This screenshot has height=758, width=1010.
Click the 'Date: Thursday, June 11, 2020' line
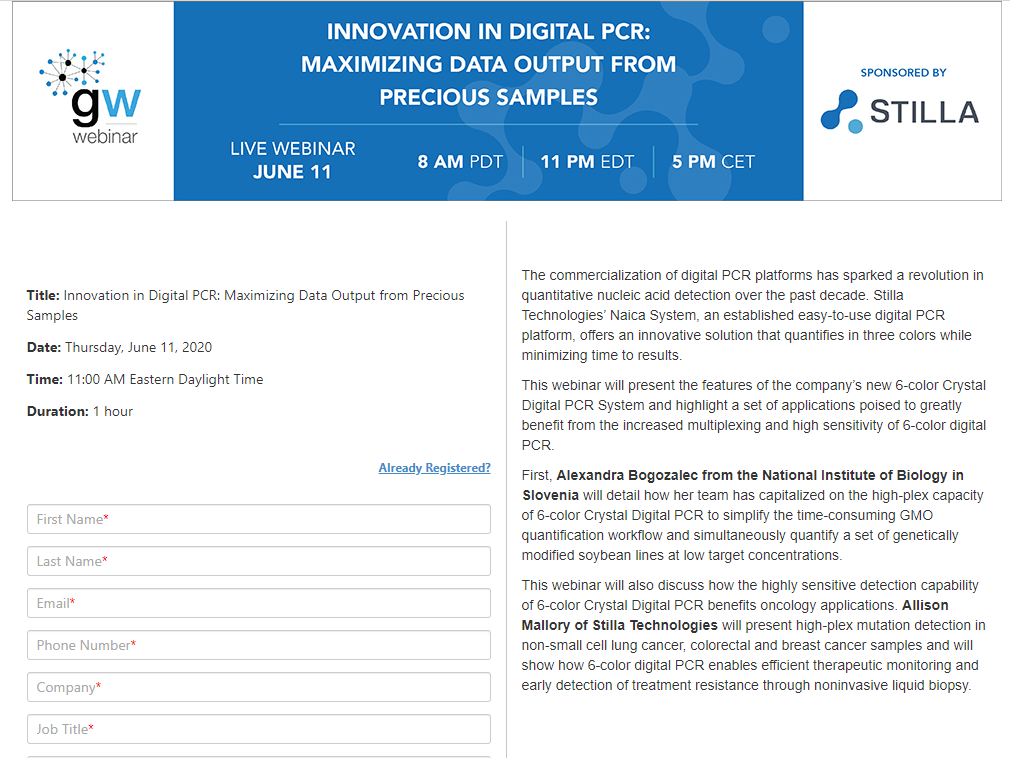point(119,347)
